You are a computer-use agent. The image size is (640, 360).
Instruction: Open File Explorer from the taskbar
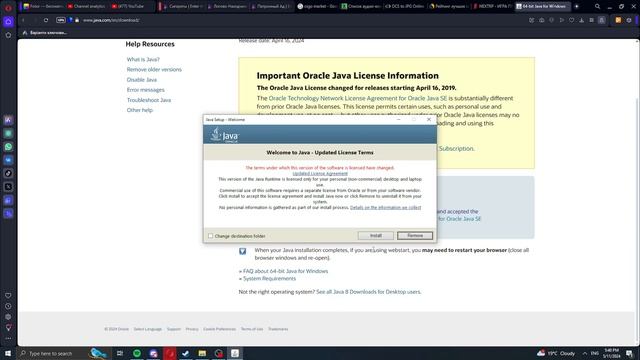tap(202, 353)
